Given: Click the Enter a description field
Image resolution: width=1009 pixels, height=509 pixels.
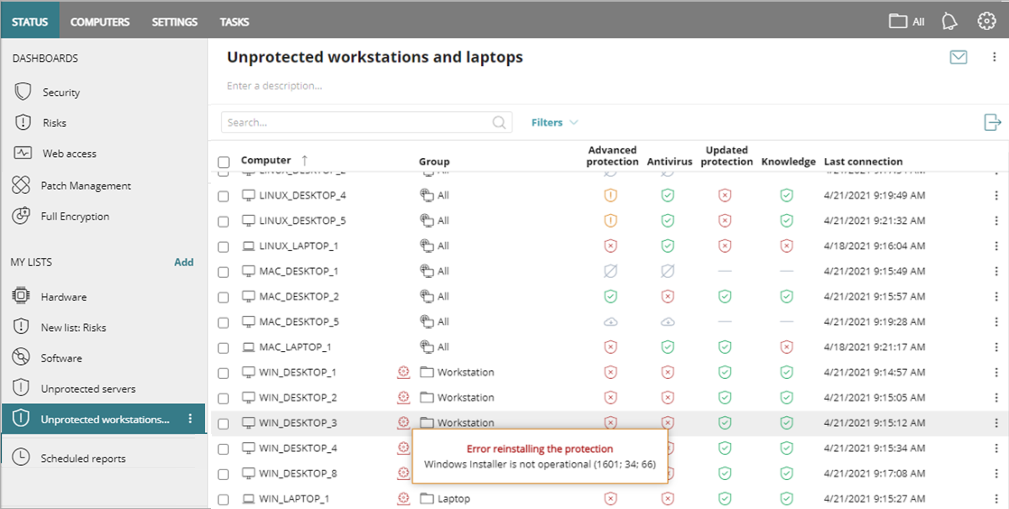Looking at the screenshot, I should coord(275,86).
